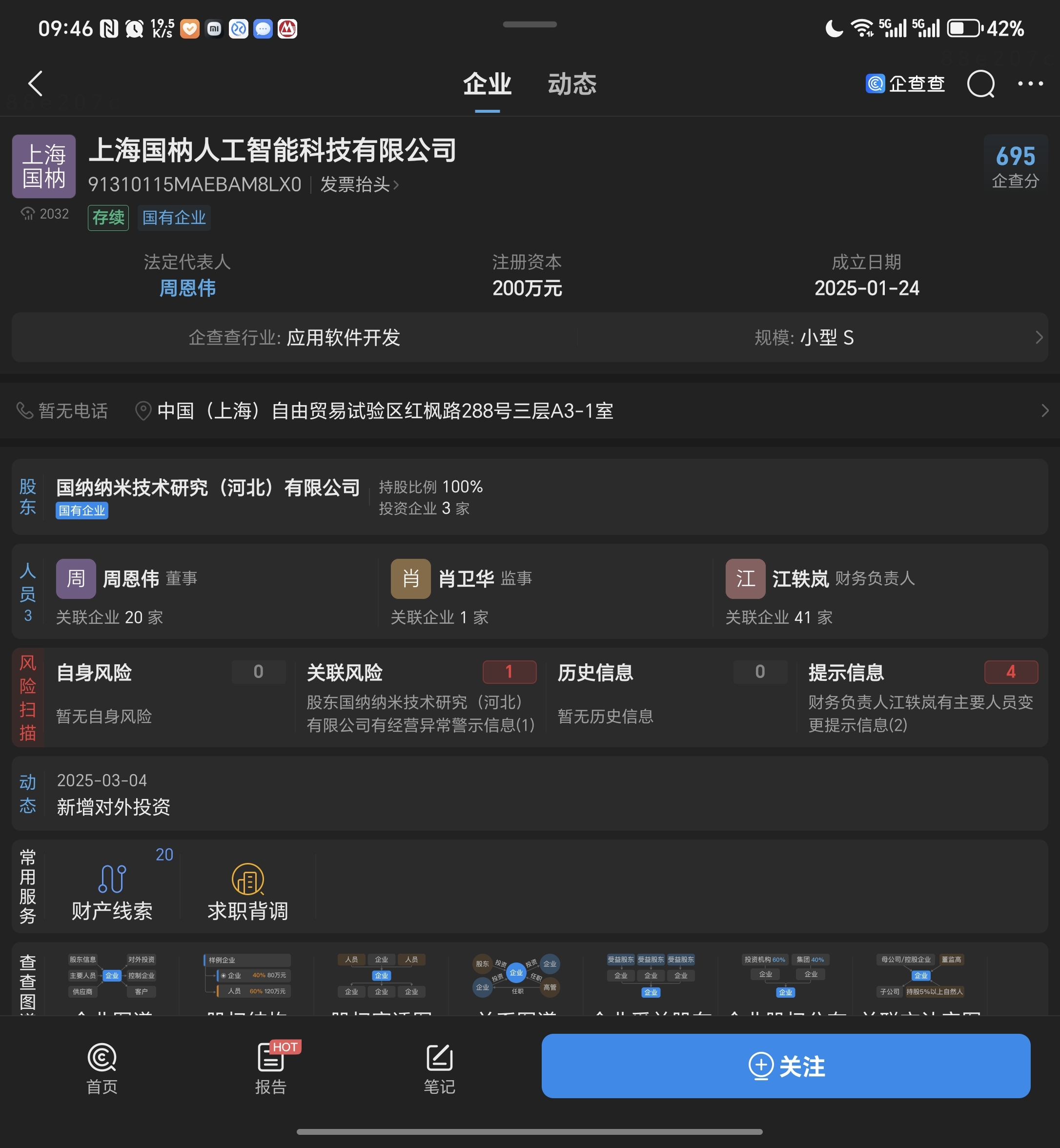This screenshot has width=1060, height=1148.
Task: Tap the 人员 3 side label
Action: coord(27,592)
